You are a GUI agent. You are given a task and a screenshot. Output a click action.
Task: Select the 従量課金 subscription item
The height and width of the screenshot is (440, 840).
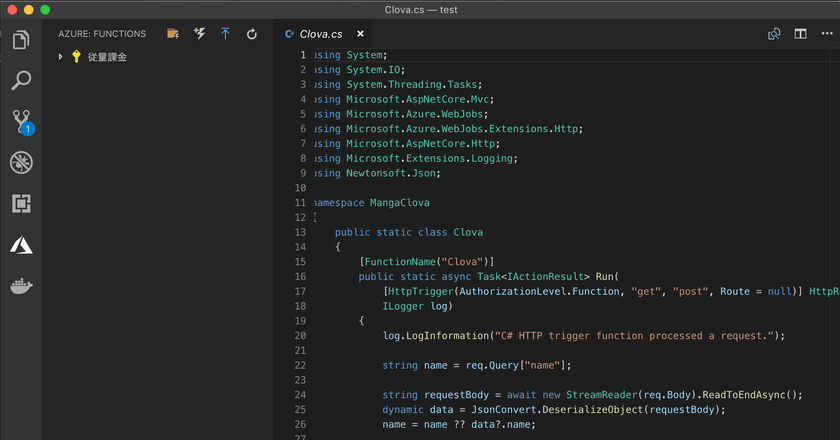tap(106, 57)
